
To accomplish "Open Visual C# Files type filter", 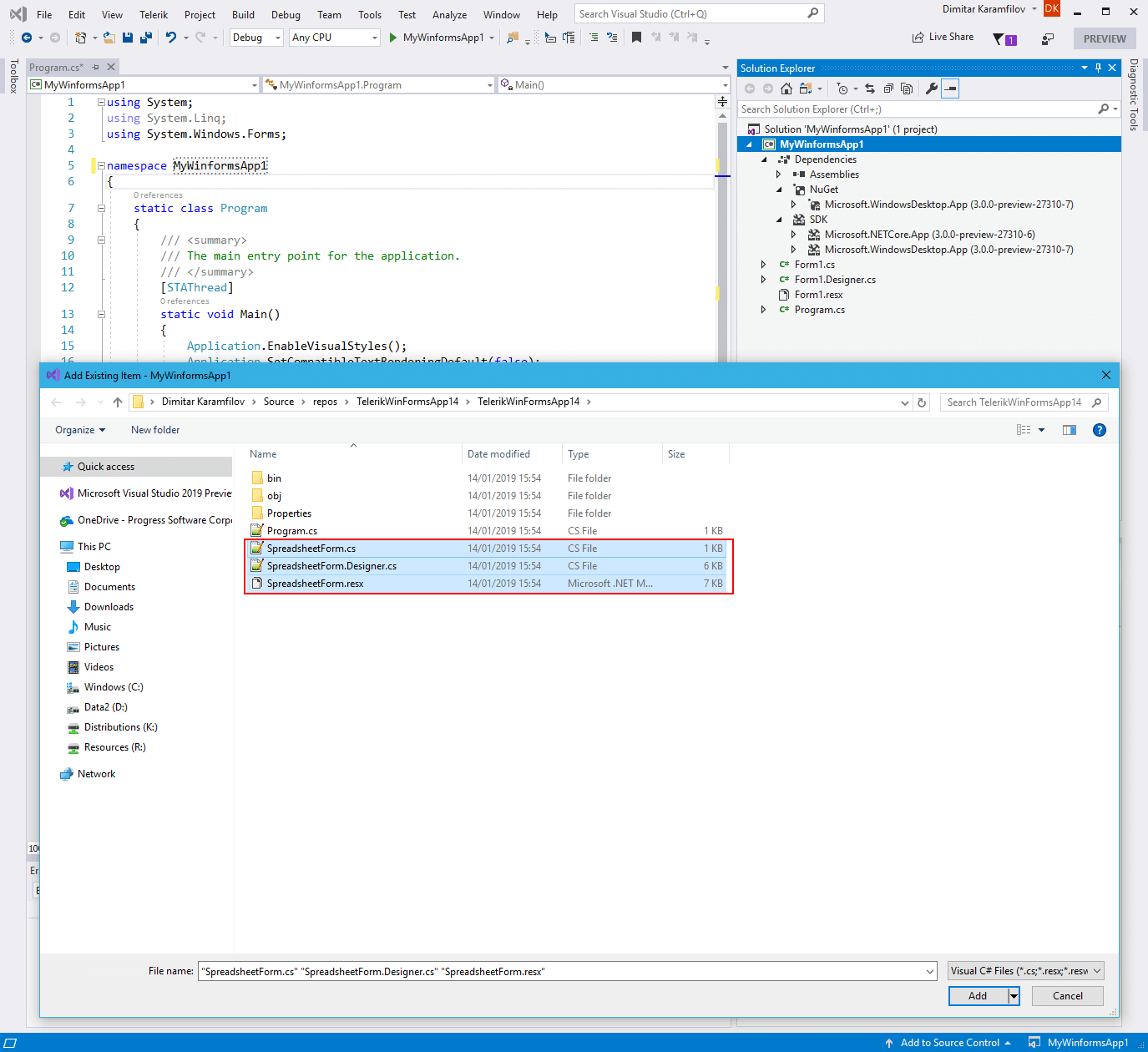I will coord(1026,971).
